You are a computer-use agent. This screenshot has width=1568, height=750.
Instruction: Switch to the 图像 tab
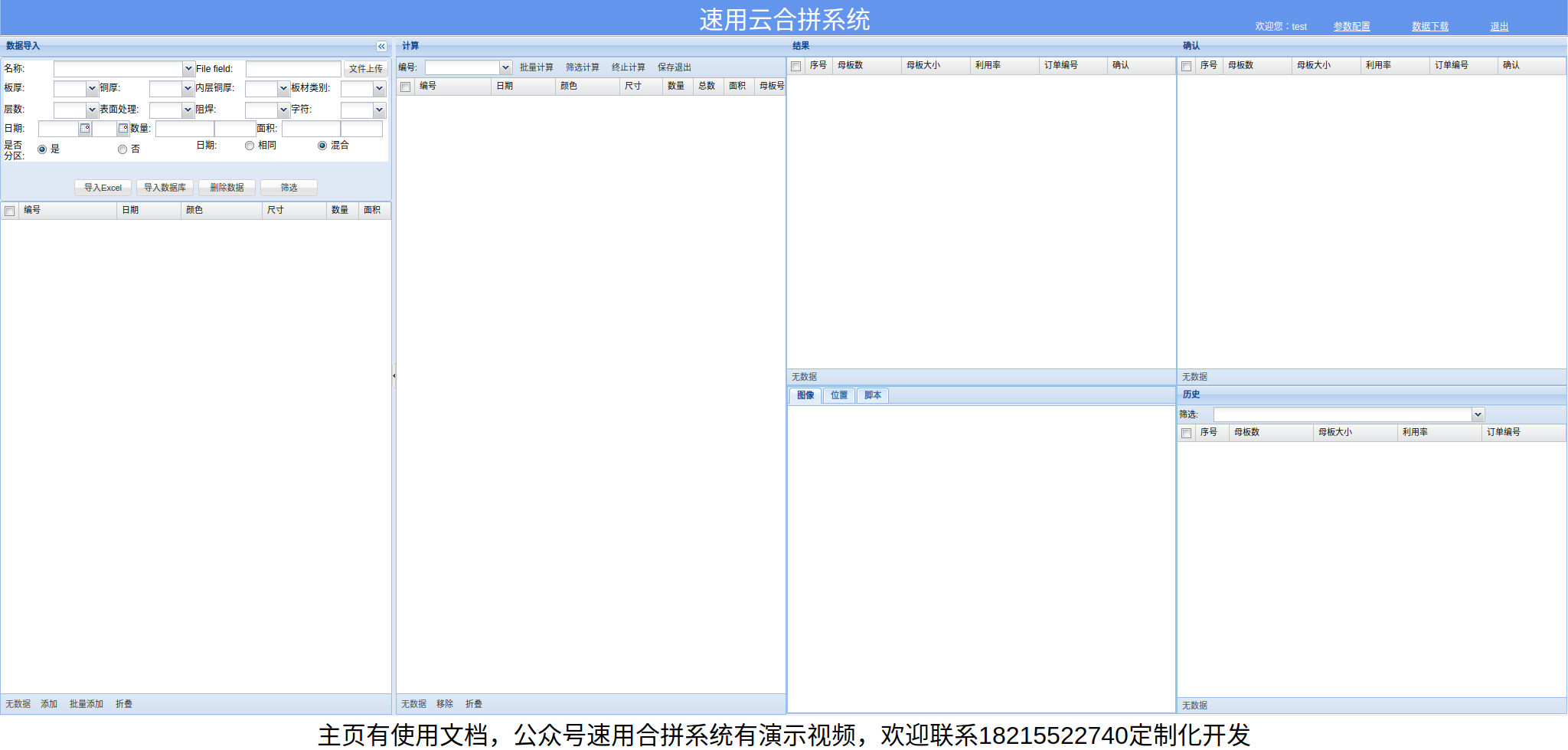coord(805,396)
